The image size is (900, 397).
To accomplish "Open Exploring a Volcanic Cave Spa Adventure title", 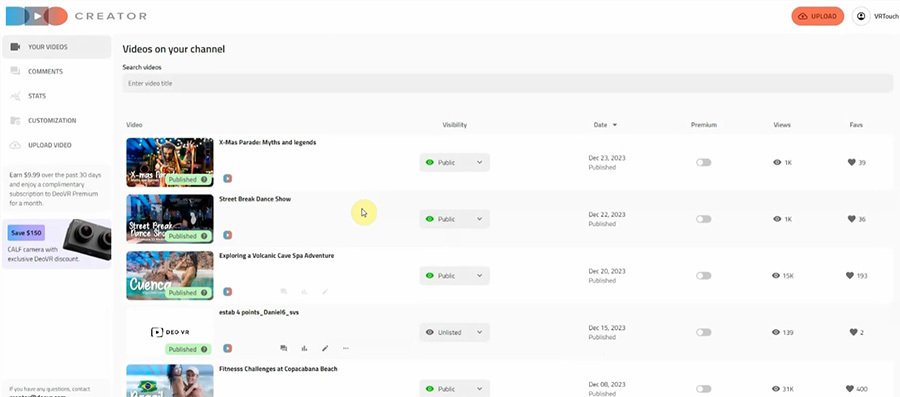I will click(276, 256).
